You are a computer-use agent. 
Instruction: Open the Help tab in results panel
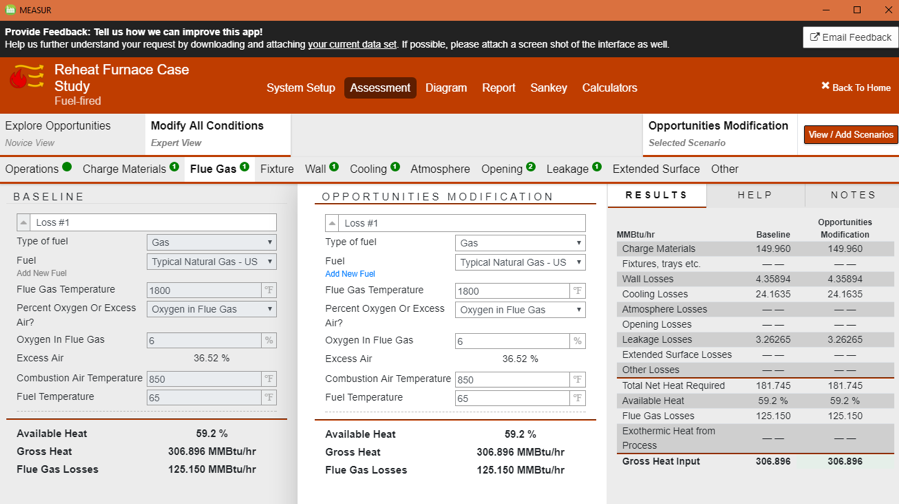[x=754, y=195]
